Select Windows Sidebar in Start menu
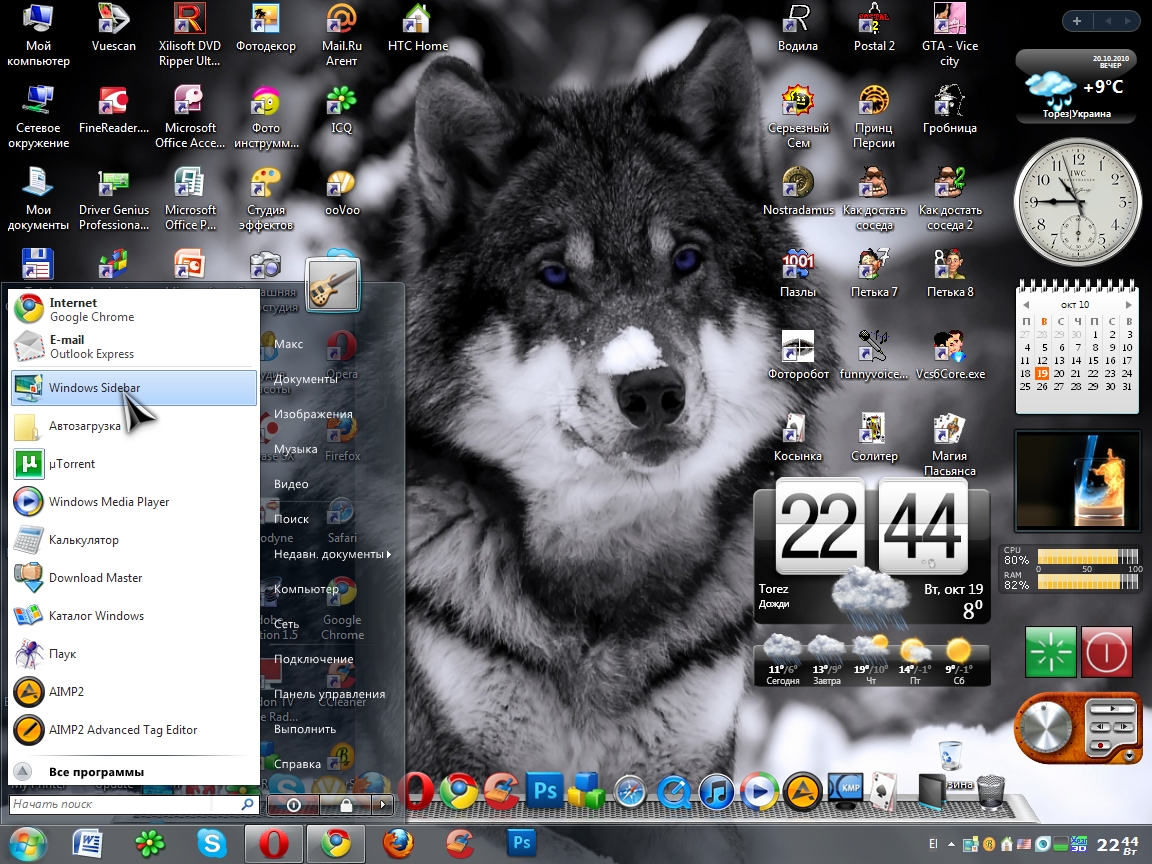This screenshot has width=1152, height=864. point(133,388)
